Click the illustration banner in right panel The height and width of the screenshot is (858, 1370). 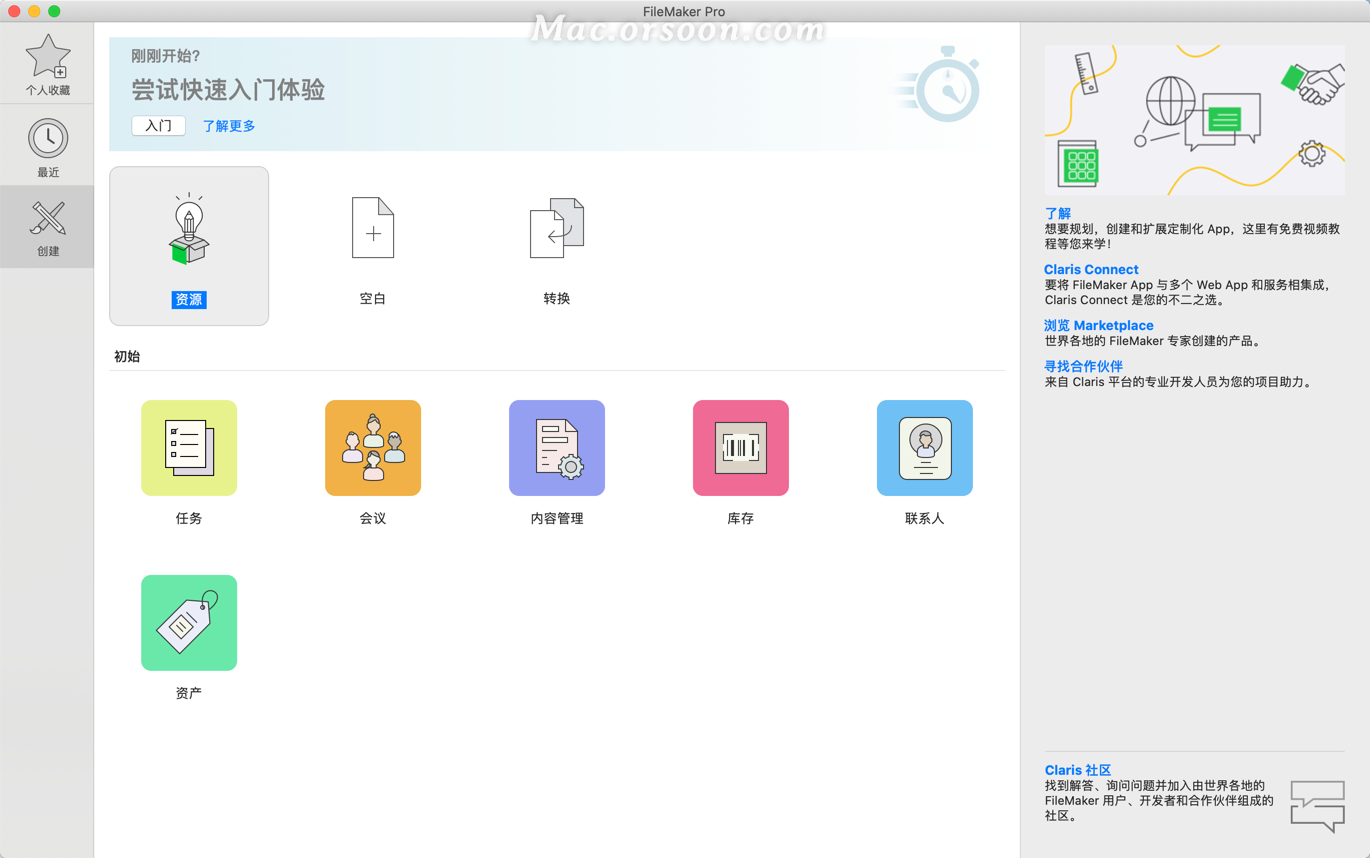1195,120
